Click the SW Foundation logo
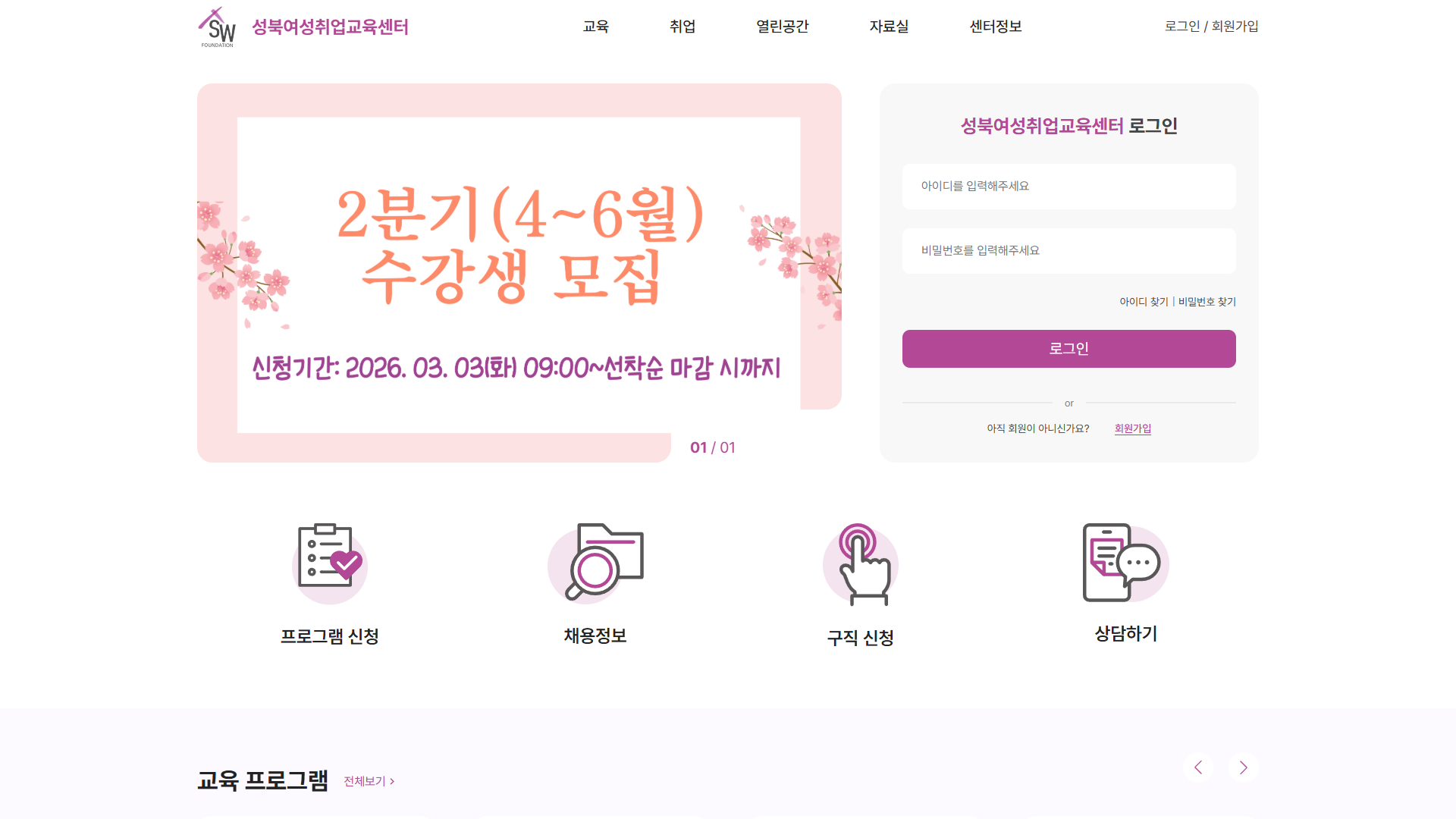 point(217,27)
